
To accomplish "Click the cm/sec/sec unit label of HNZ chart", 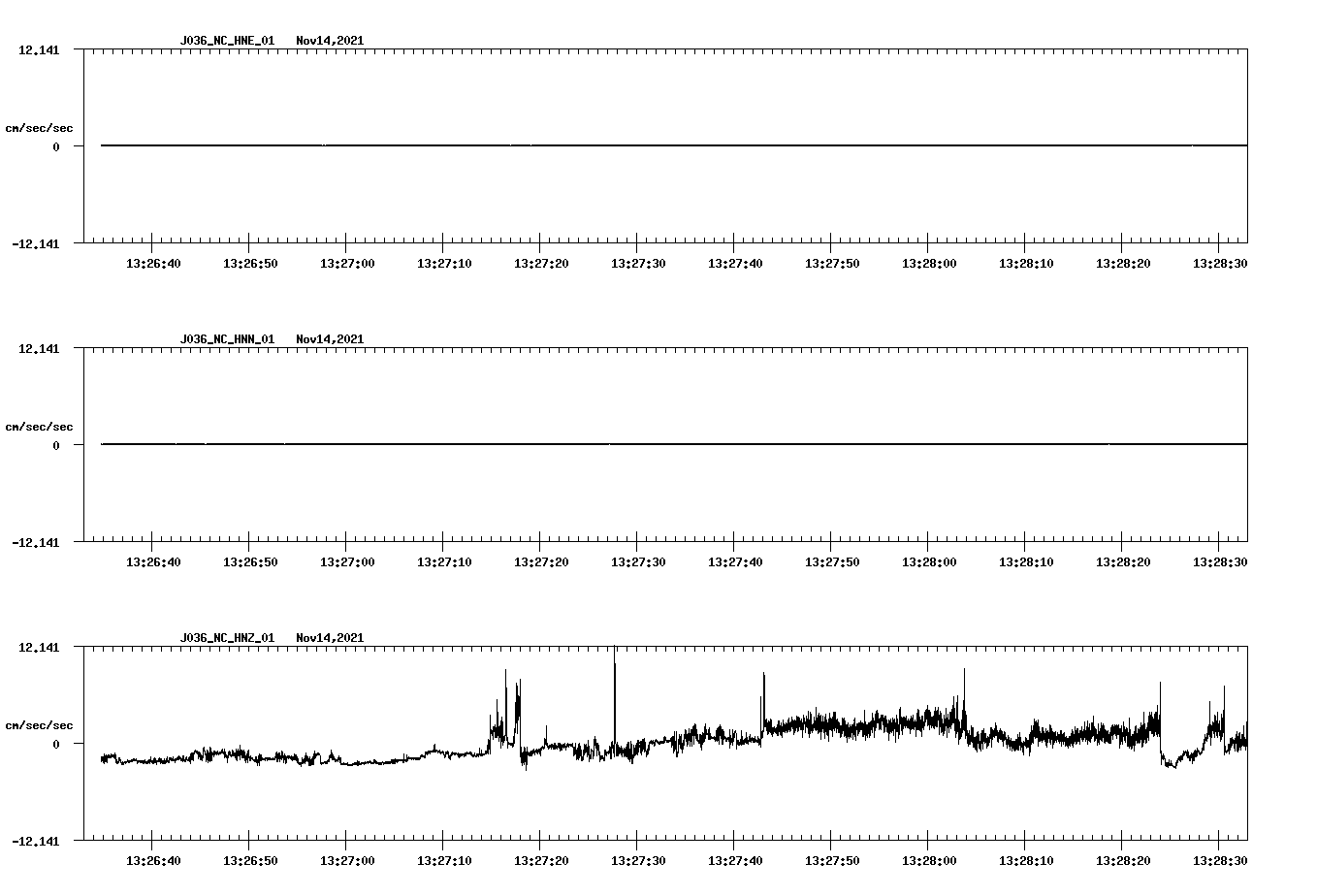I will 39,725.
